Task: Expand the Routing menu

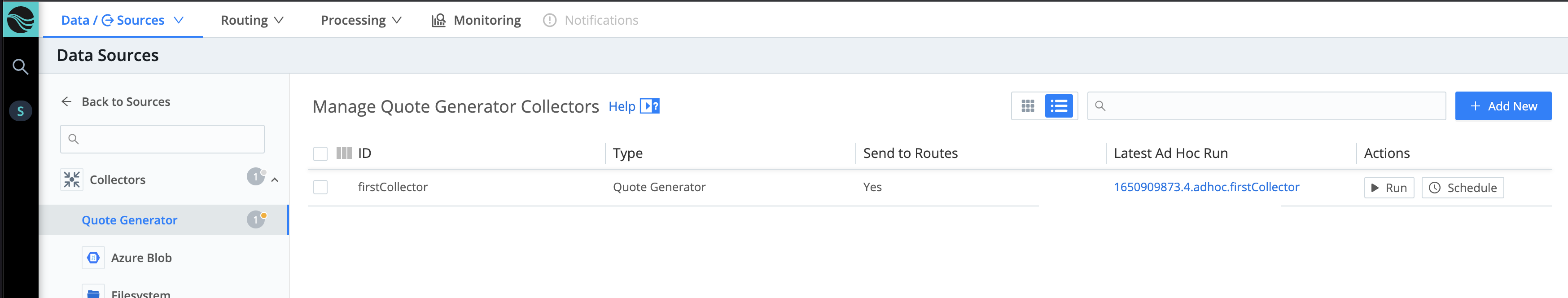Action: coord(252,20)
